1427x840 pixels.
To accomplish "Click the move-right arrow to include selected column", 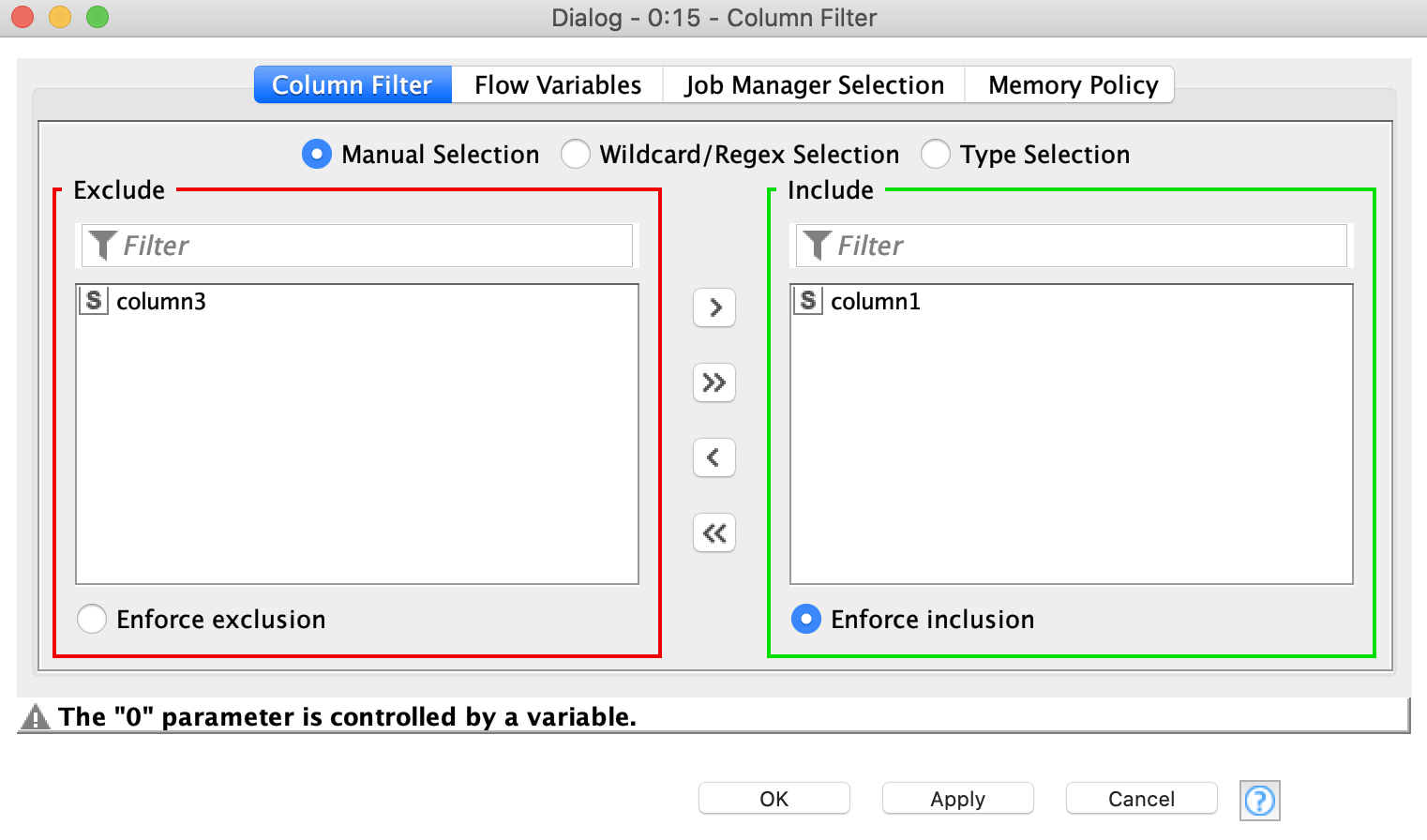I will point(713,307).
